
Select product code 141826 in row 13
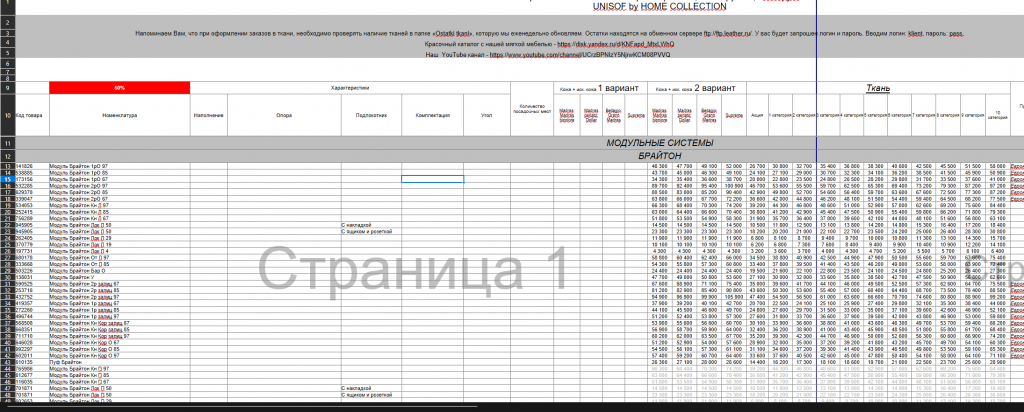(x=32, y=166)
